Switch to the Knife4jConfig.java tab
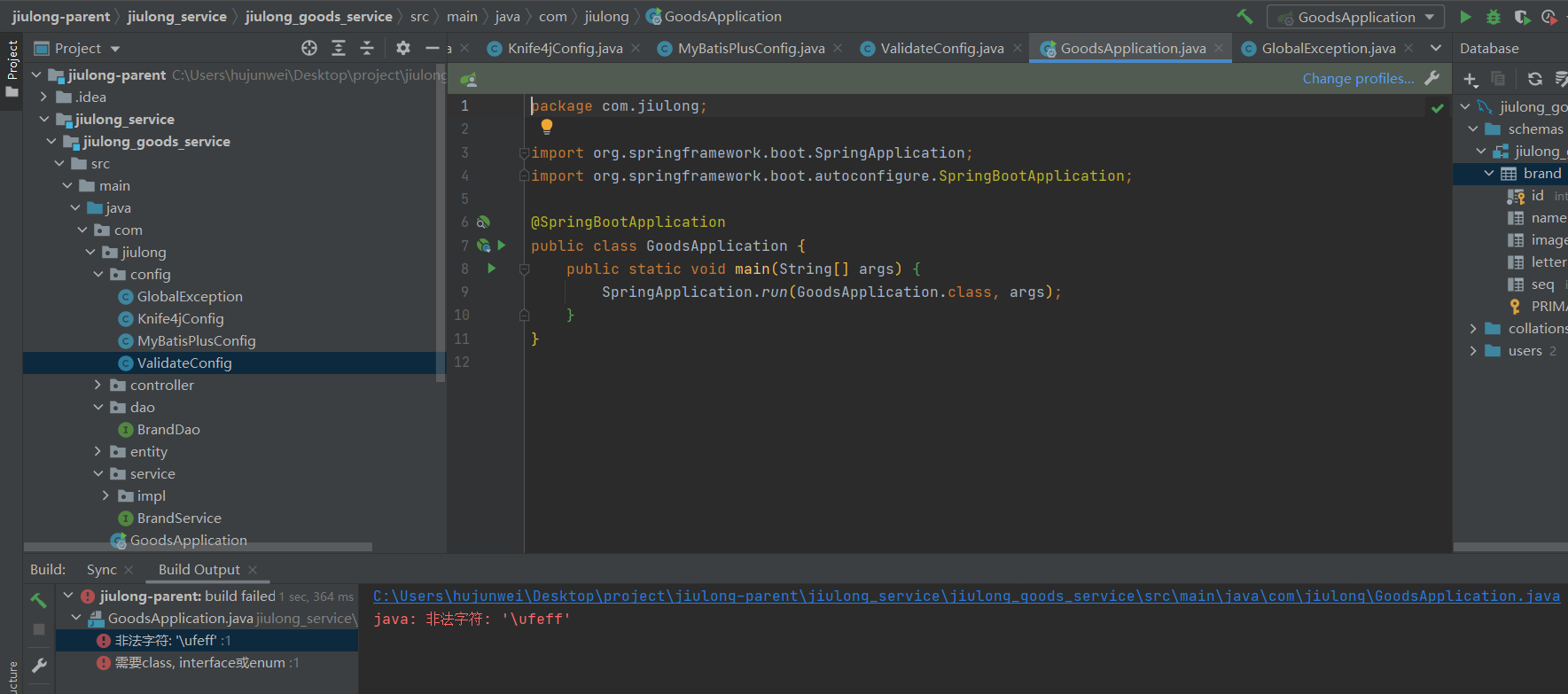Screen dimensions: 1568x694 pos(565,48)
